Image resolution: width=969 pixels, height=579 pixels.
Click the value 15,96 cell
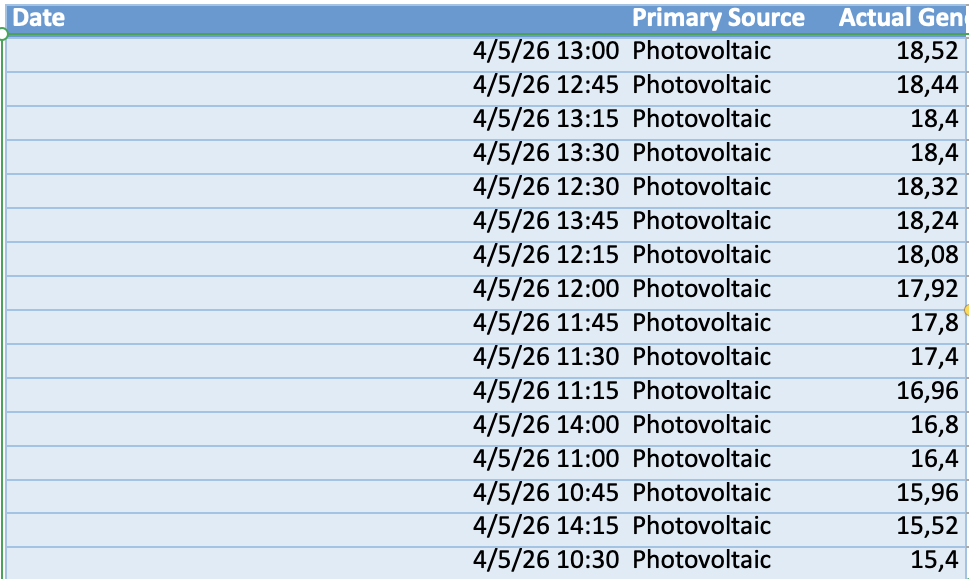pos(927,493)
